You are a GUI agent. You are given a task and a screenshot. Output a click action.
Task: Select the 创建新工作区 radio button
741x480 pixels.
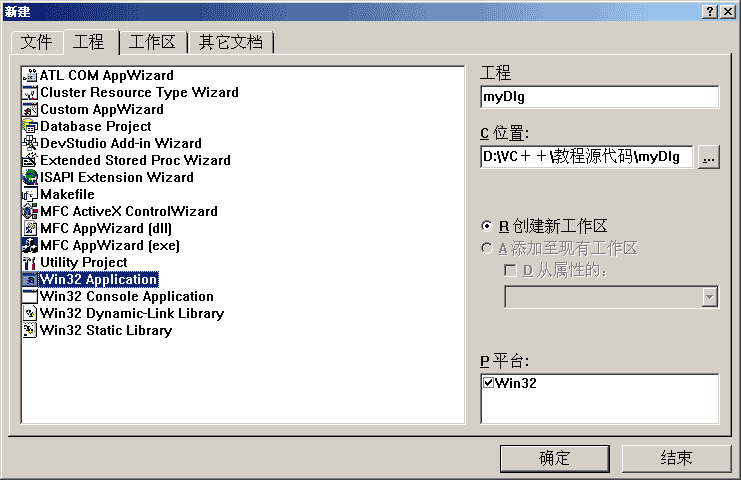pyautogui.click(x=487, y=226)
